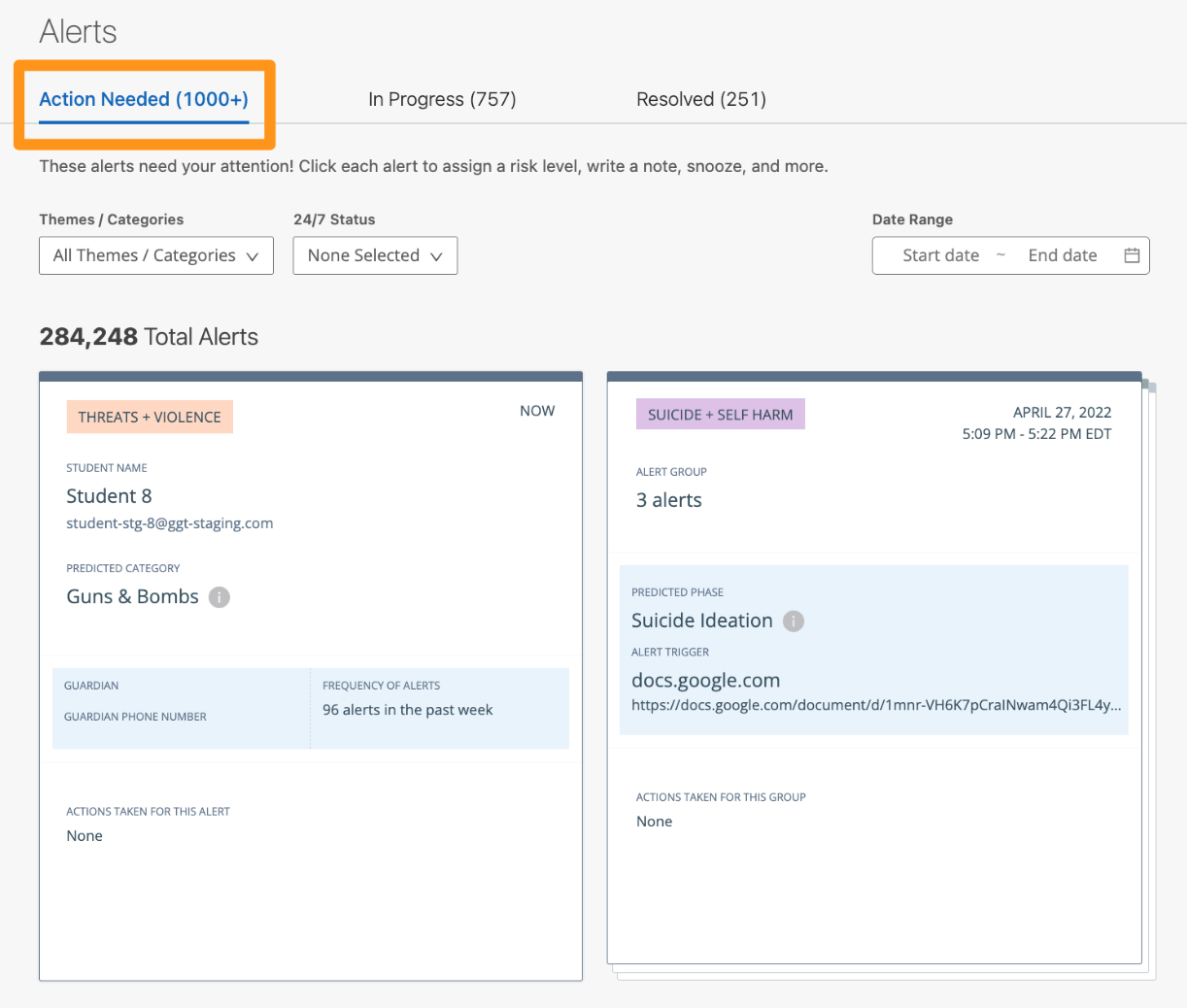Open the Student 8 name in alert card
The height and width of the screenshot is (1008, 1187).
point(109,496)
